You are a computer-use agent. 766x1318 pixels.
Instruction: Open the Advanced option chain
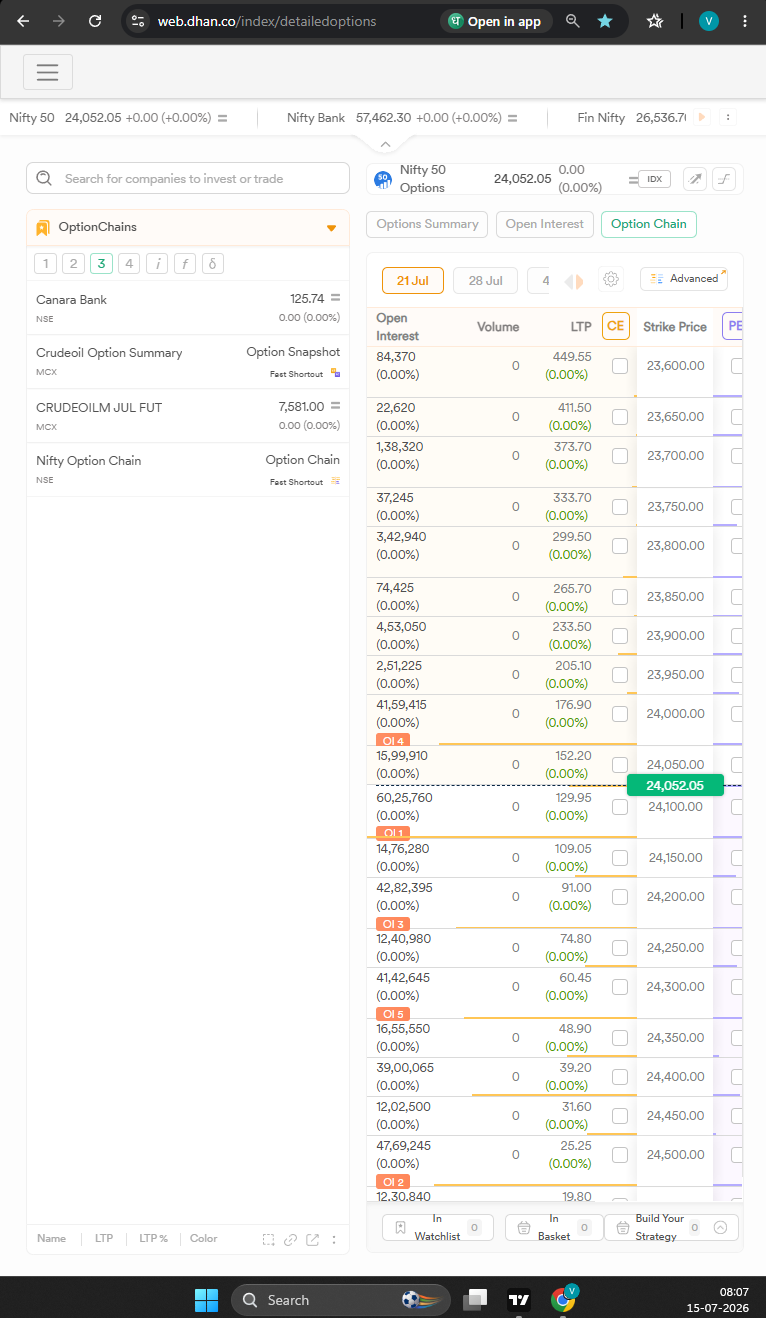click(684, 279)
